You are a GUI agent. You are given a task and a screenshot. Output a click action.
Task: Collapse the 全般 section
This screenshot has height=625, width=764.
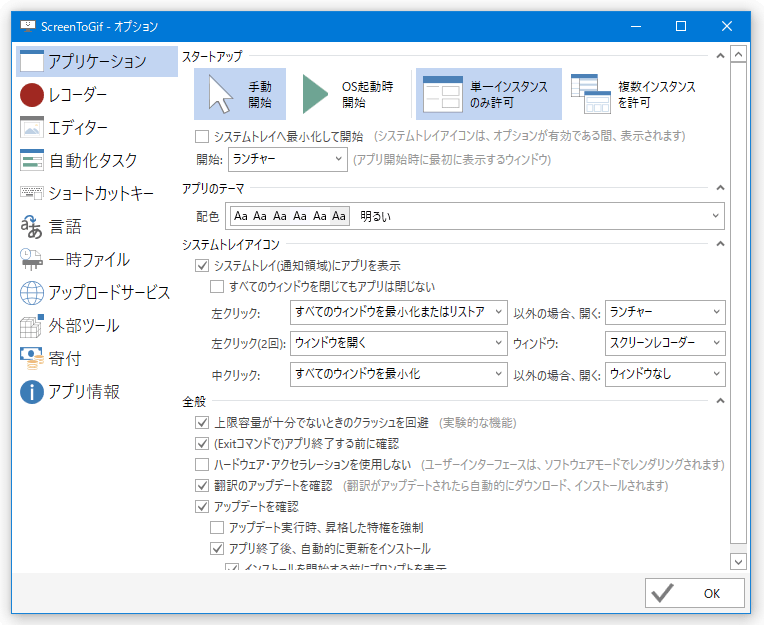720,401
